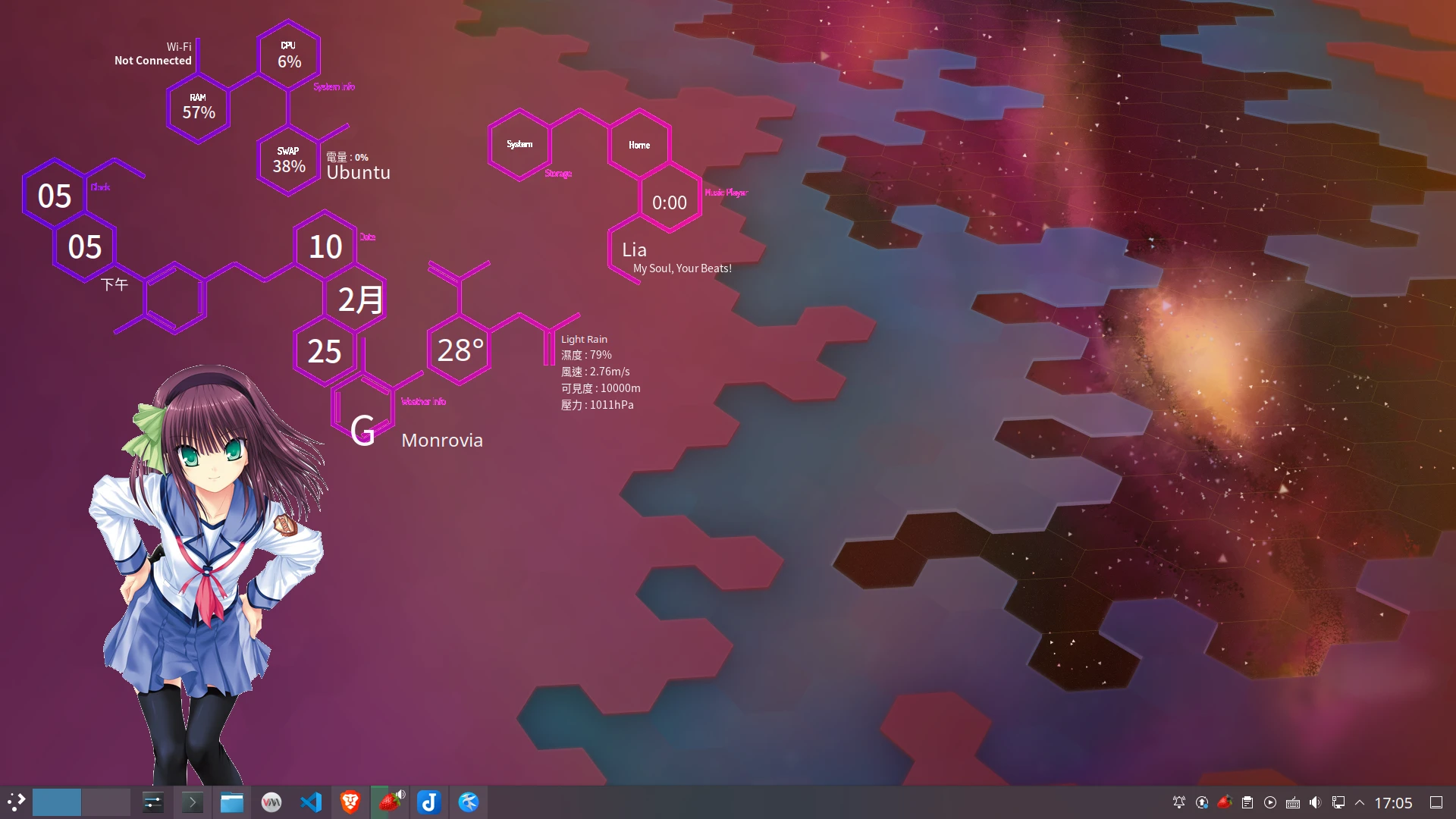Viewport: 1456px width, 819px height.
Task: Click the 28° weather hexagon
Action: (460, 350)
